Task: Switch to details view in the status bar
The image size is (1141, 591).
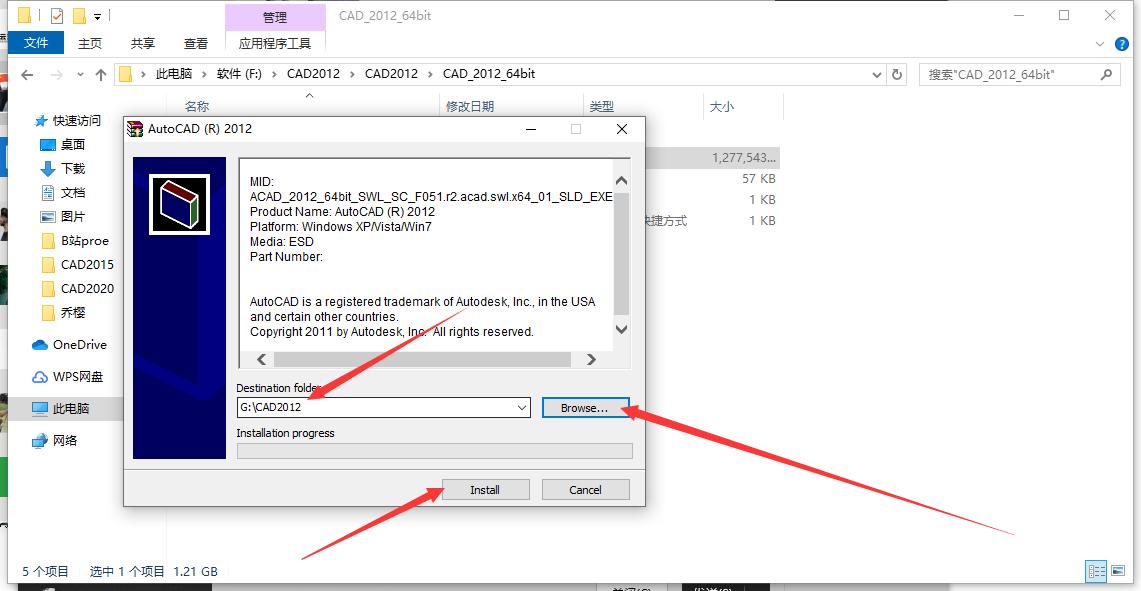Action: coord(1096,571)
